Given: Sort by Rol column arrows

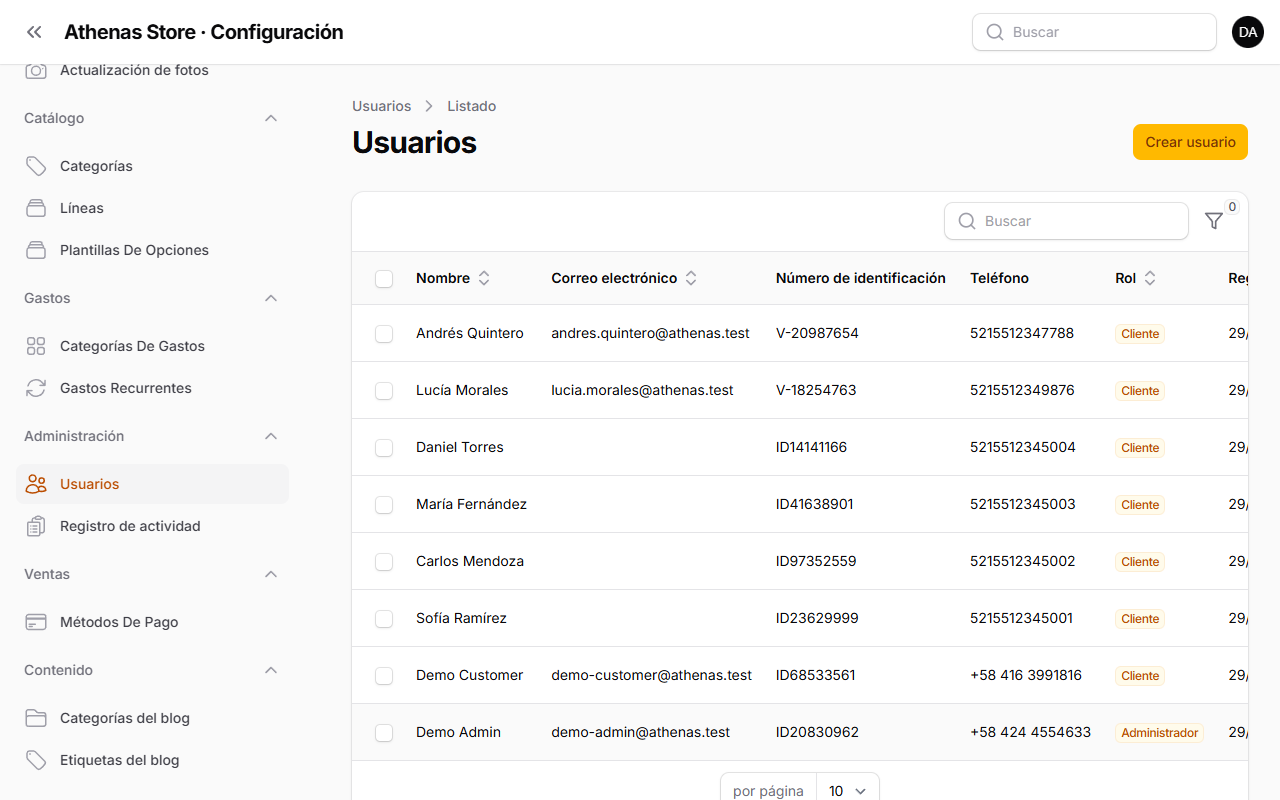Looking at the screenshot, I should [x=1150, y=278].
